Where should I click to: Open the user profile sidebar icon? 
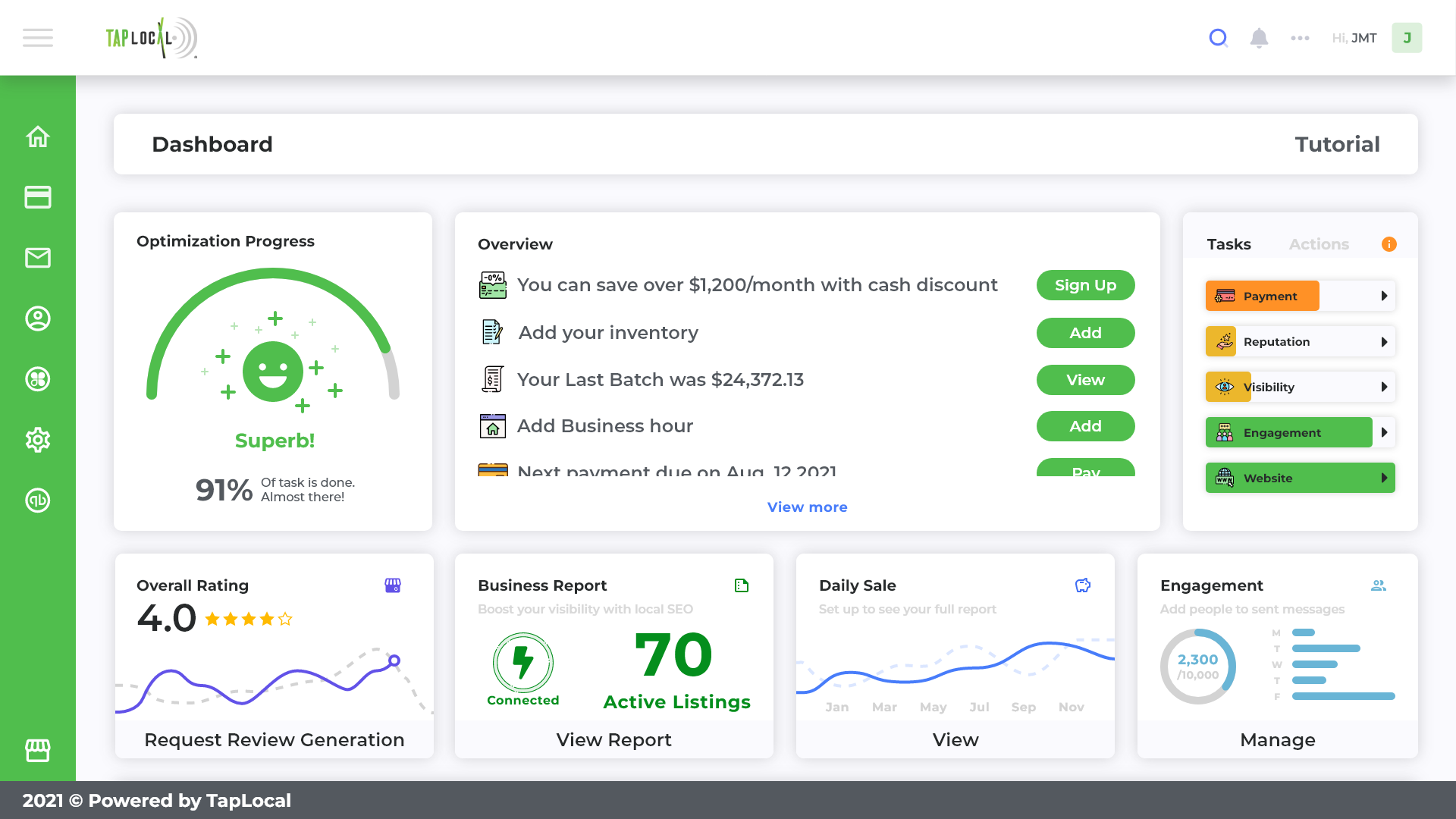[38, 318]
